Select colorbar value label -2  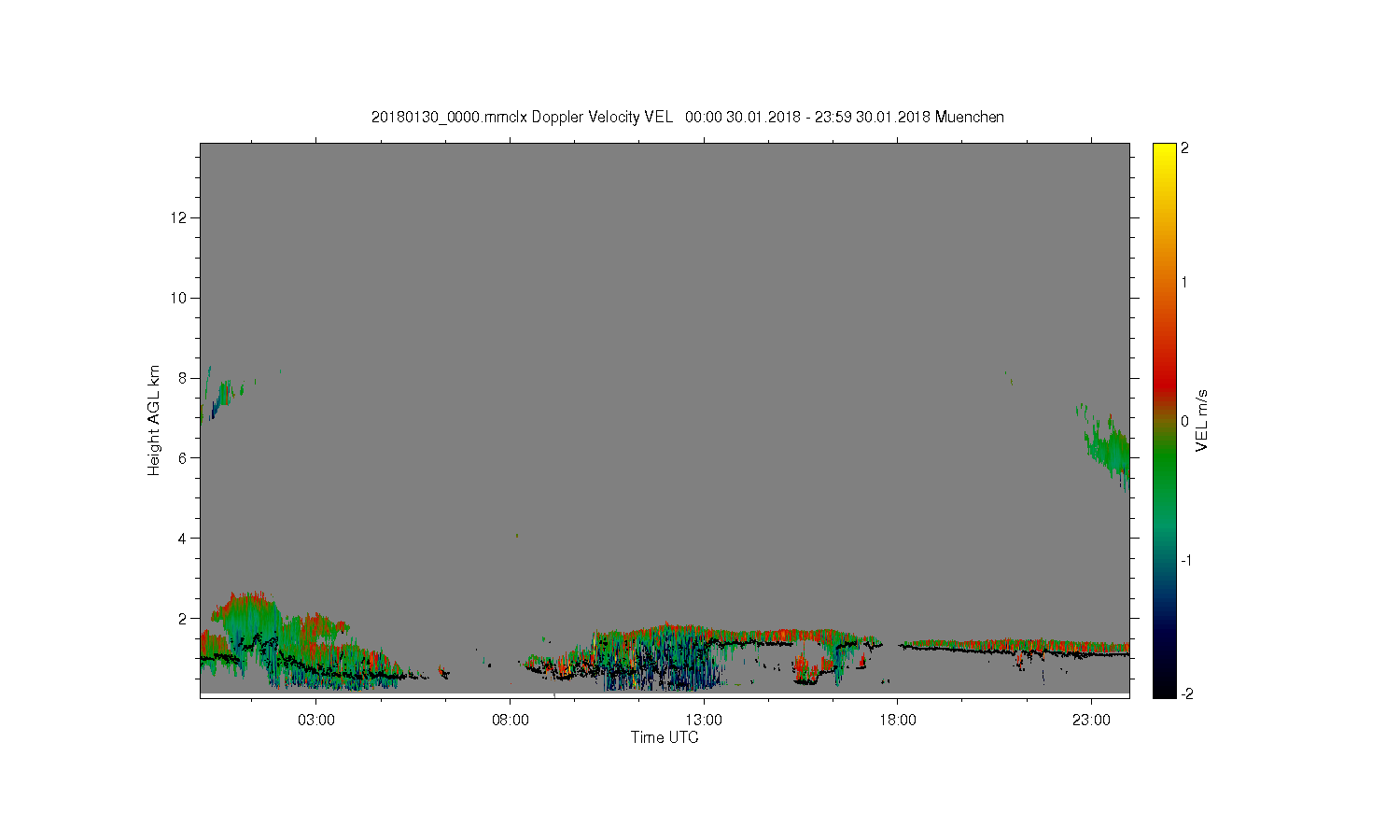(x=1186, y=693)
